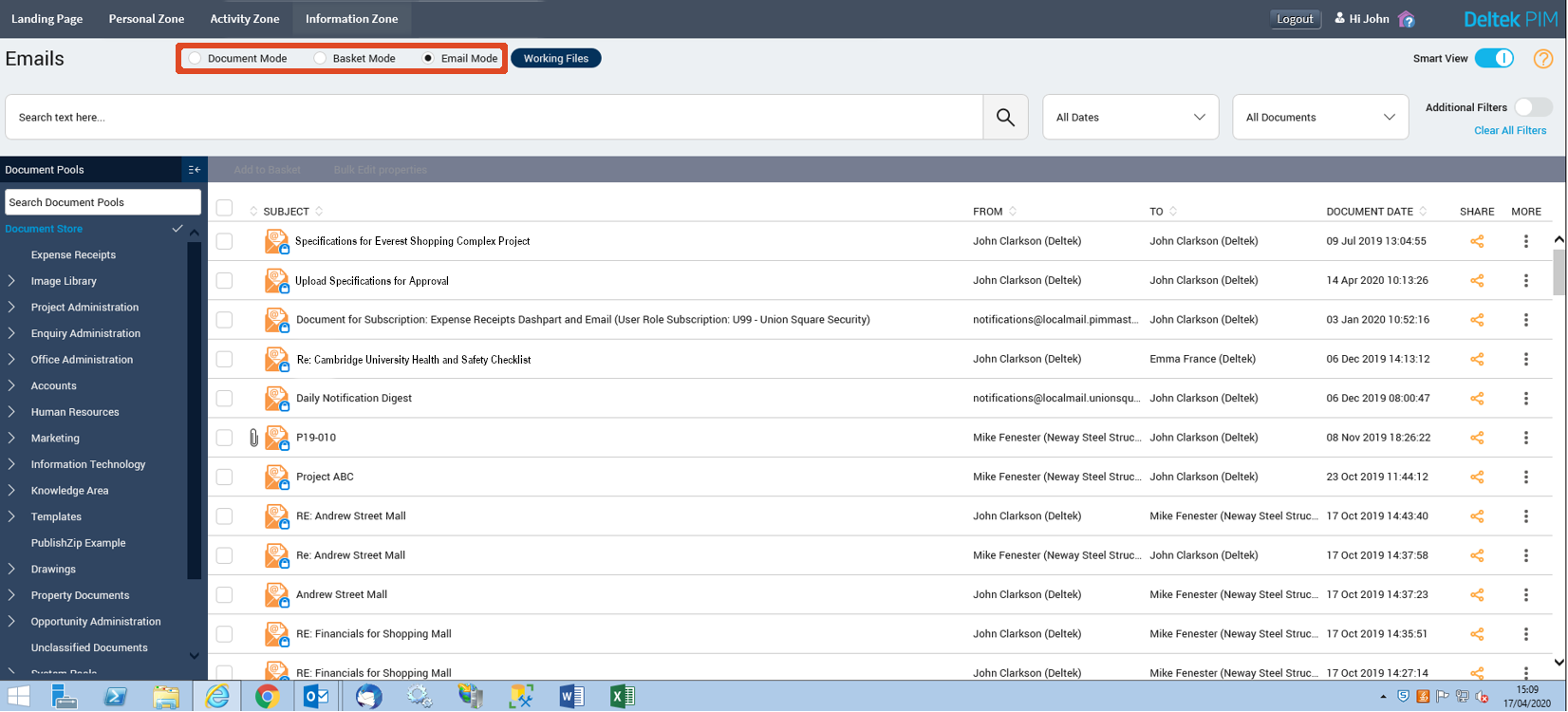This screenshot has height=712, width=1568.
Task: Click the Search Document Pools field
Action: 103,202
